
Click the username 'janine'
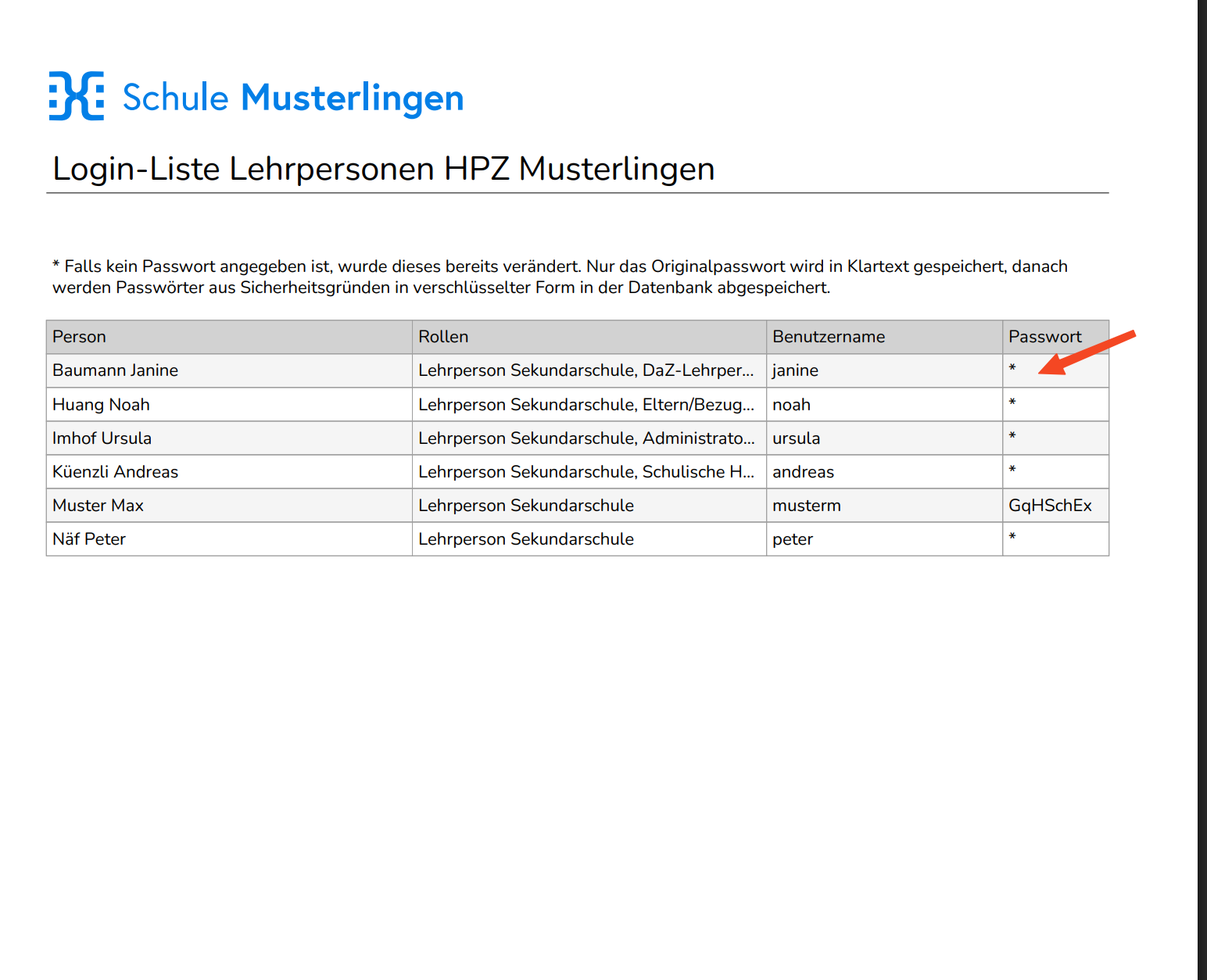point(795,370)
